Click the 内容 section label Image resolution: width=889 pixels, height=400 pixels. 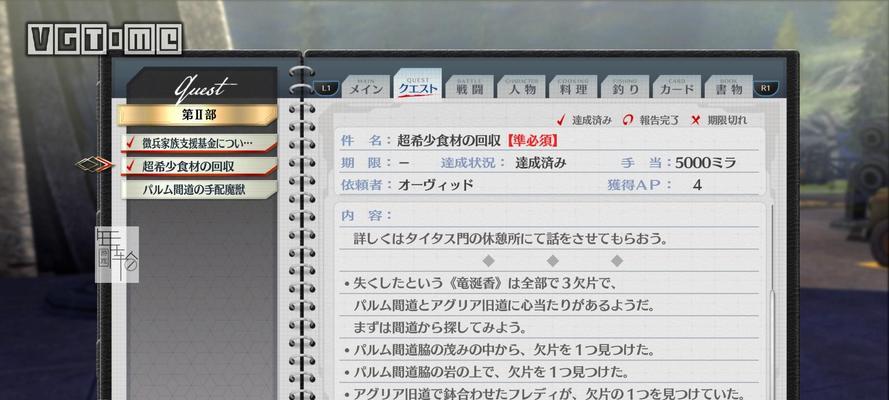366,215
